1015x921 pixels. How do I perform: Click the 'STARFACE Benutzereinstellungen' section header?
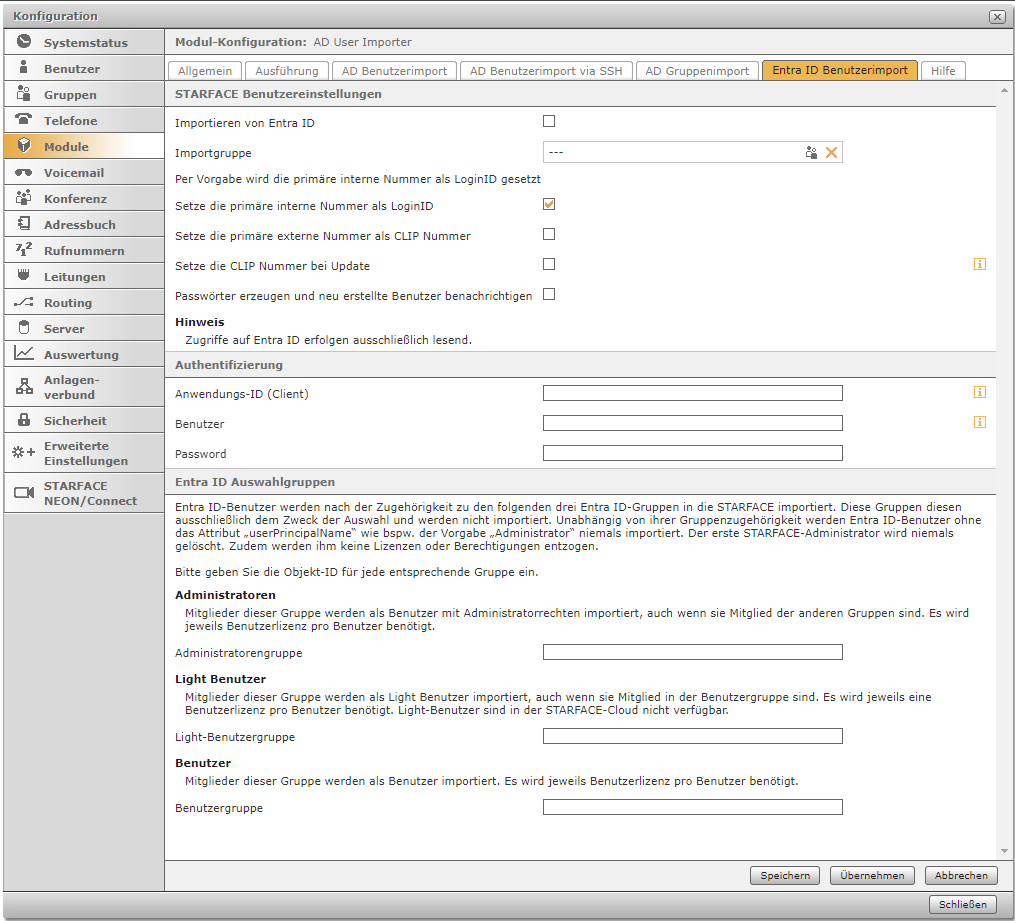click(278, 94)
